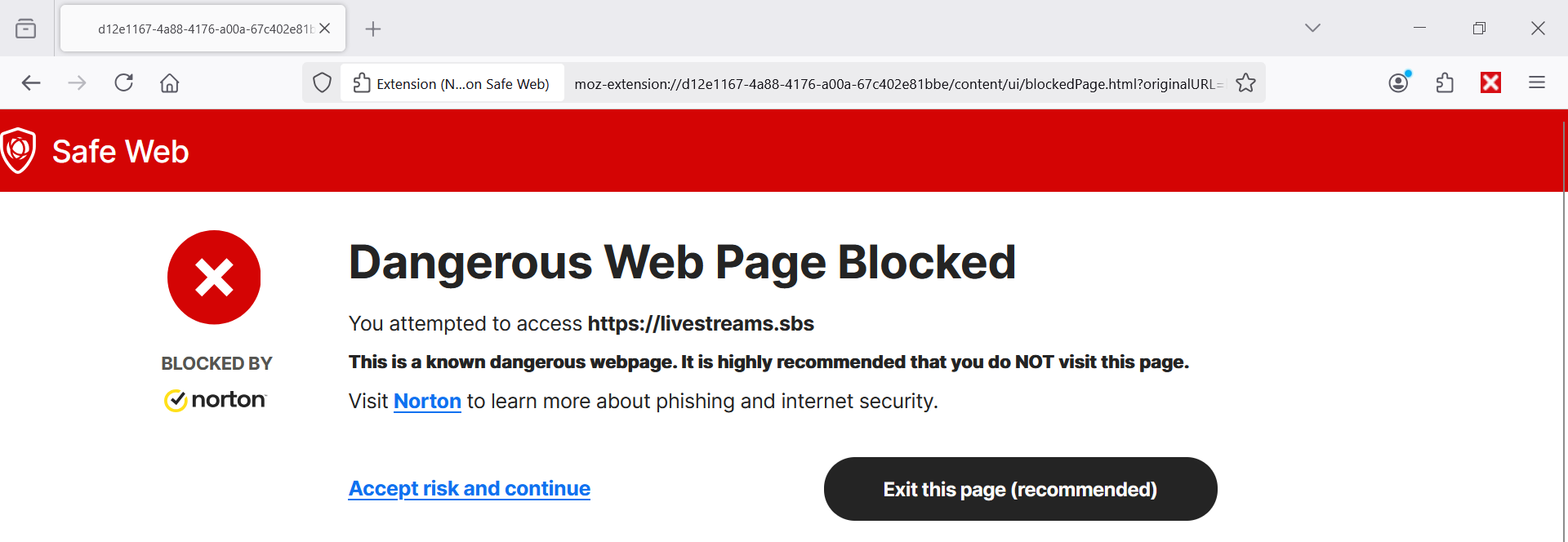This screenshot has width=1568, height=542.
Task: Click the forward navigation arrow
Action: coord(77,82)
